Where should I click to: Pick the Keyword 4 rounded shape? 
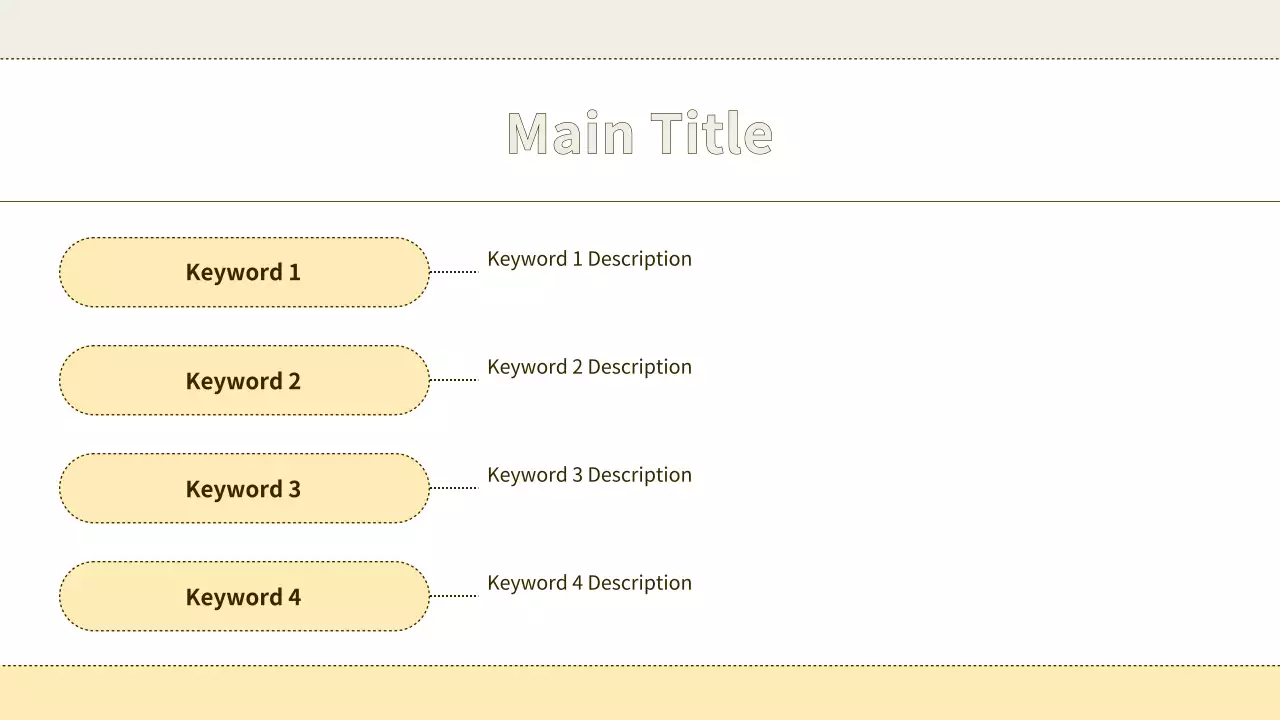(x=244, y=596)
